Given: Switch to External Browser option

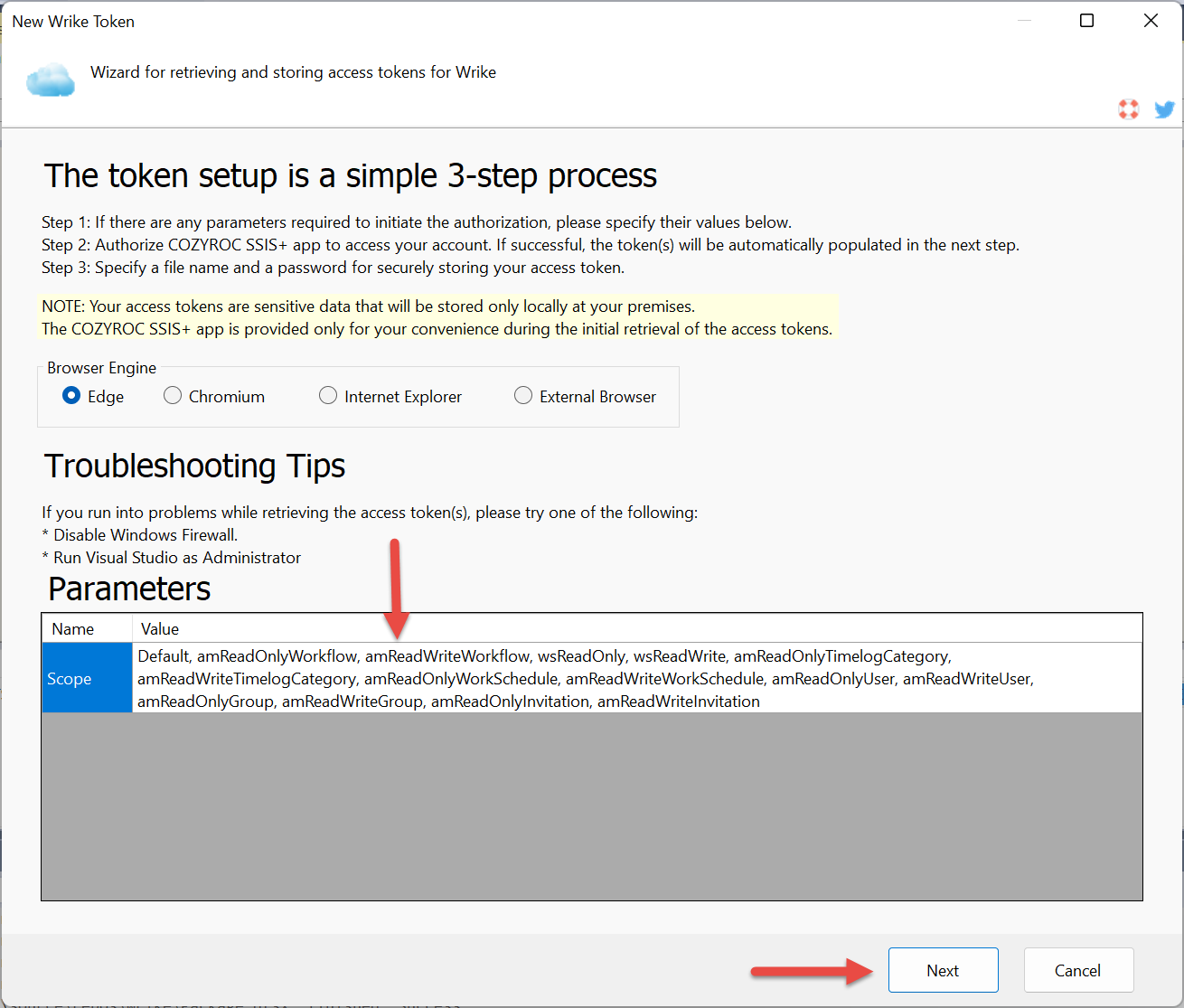Looking at the screenshot, I should (x=523, y=396).
